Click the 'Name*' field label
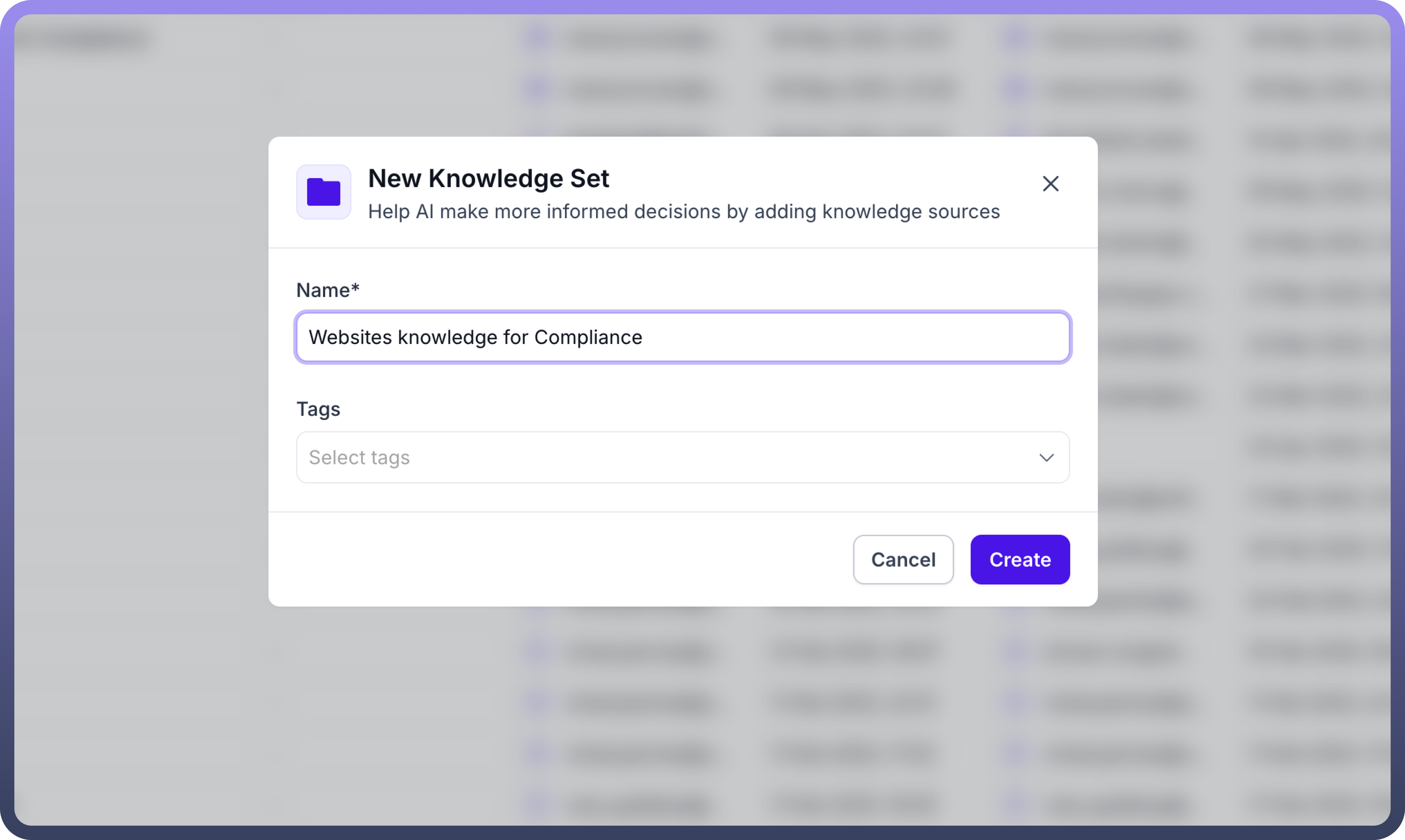Viewport: 1405px width, 840px height. point(328,290)
